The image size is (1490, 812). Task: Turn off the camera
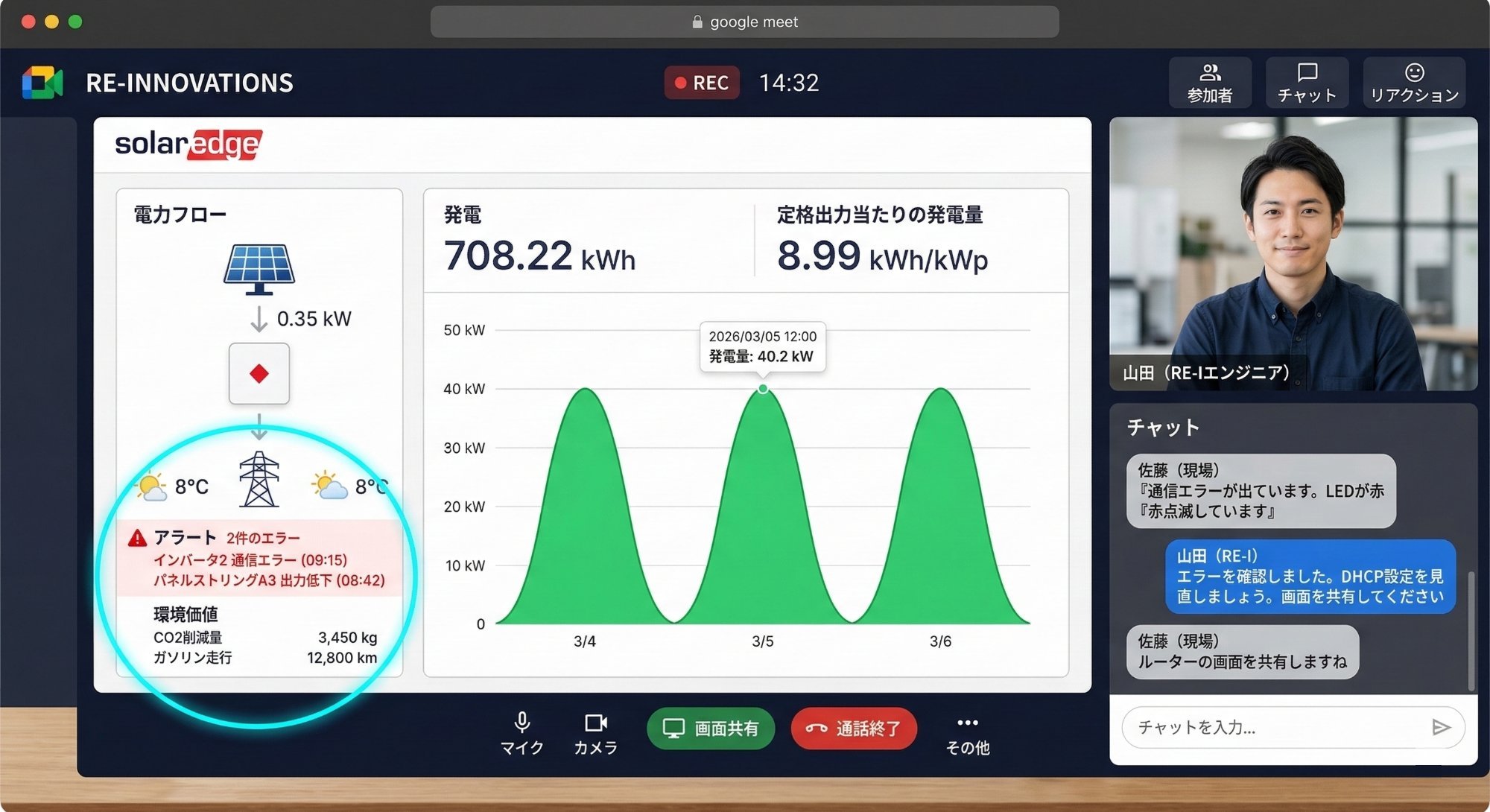(595, 729)
